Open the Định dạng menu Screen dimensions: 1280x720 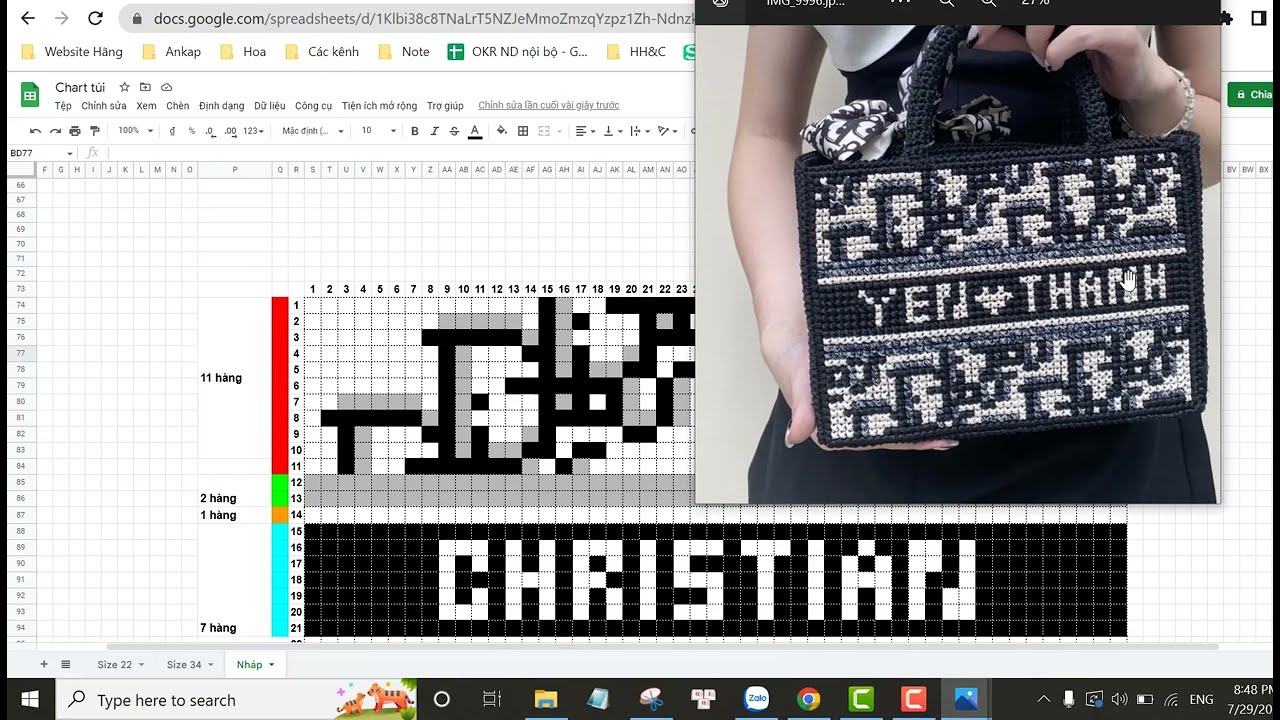tap(222, 106)
